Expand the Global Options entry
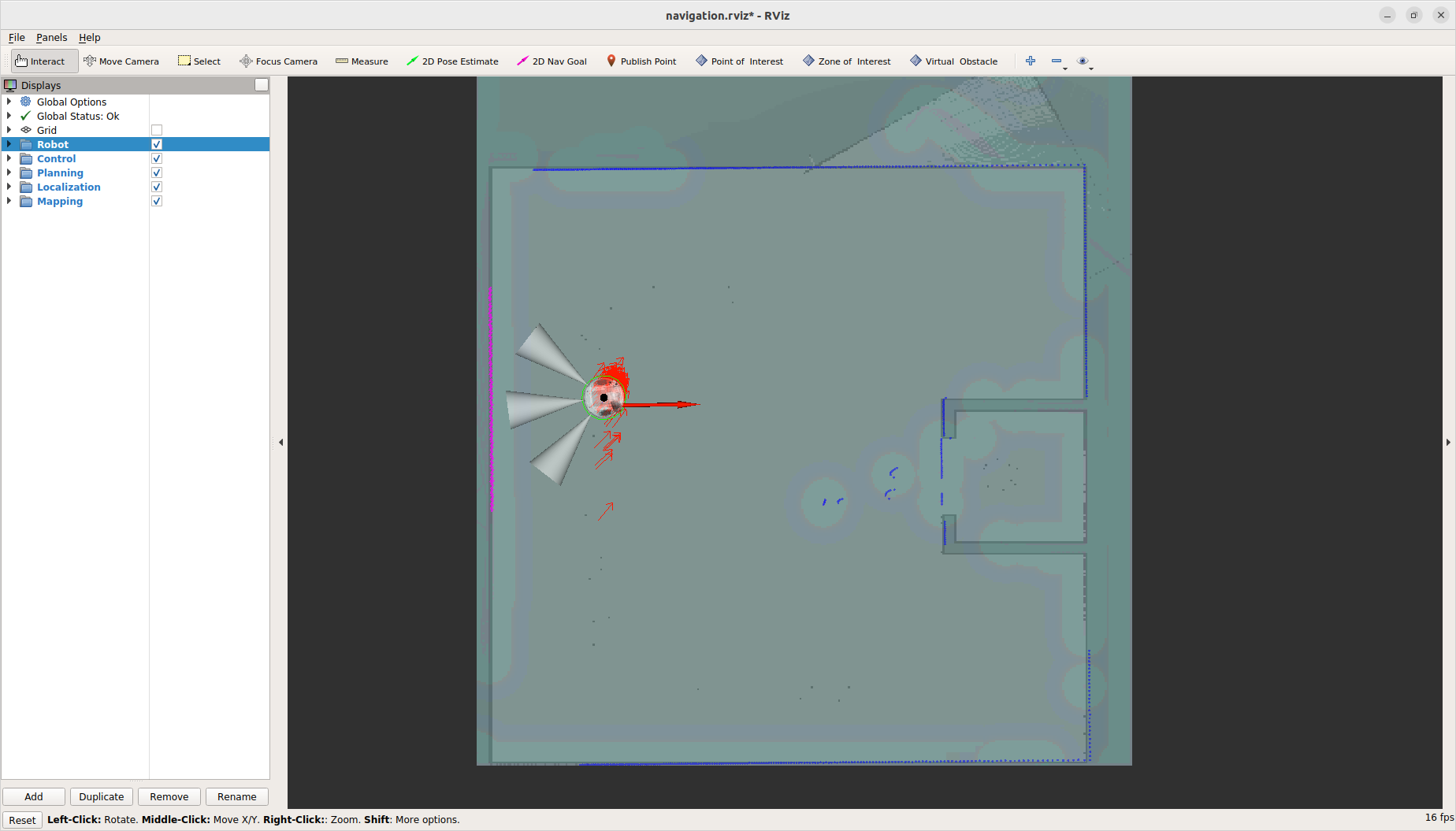The width and height of the screenshot is (1456, 831). click(x=8, y=101)
